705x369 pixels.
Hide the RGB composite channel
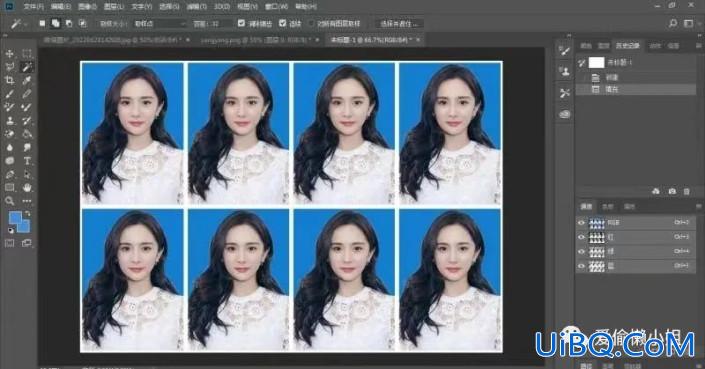point(581,223)
